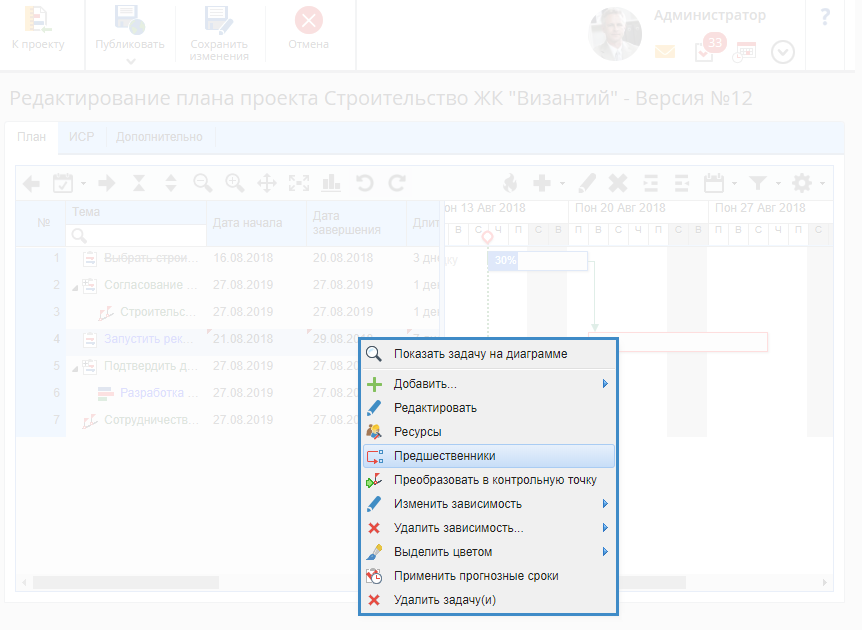Open dropdown arrow next to plus icon
The height and width of the screenshot is (630, 862).
[x=562, y=183]
